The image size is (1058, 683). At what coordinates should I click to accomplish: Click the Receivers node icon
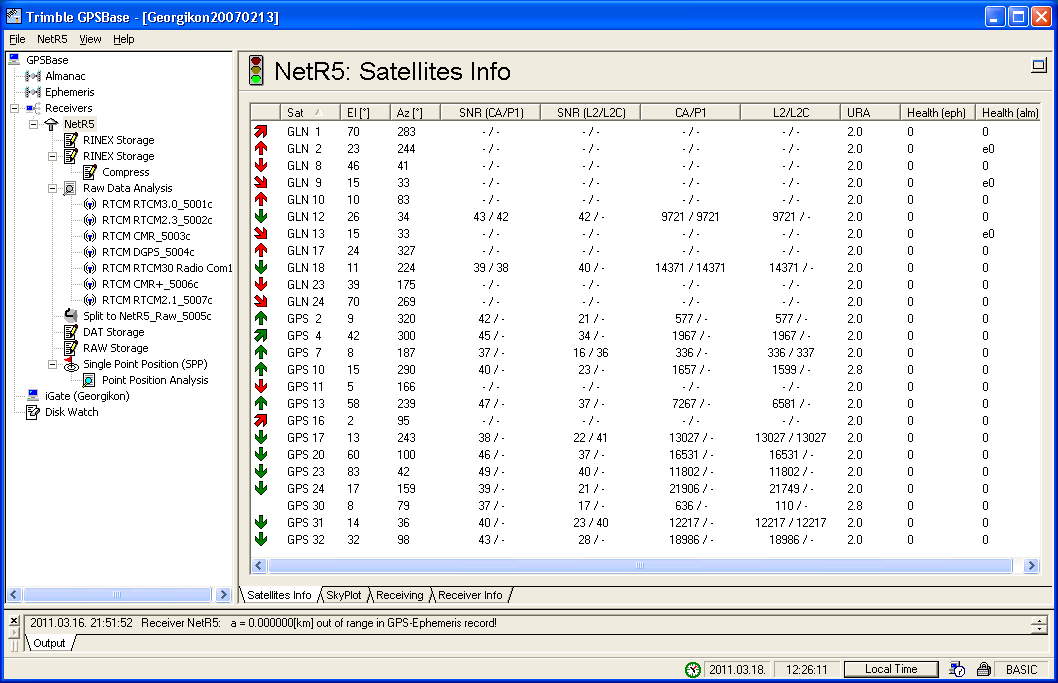coord(33,108)
